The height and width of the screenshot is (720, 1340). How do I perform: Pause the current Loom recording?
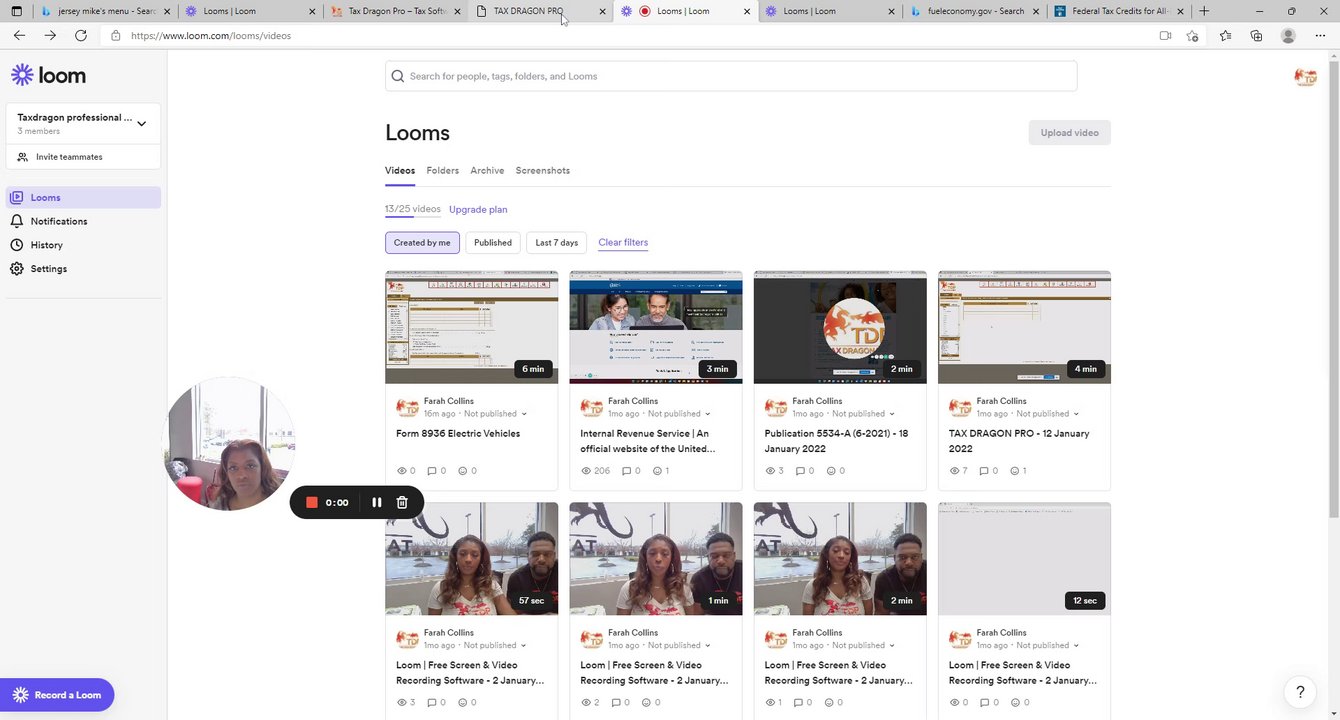click(x=377, y=502)
